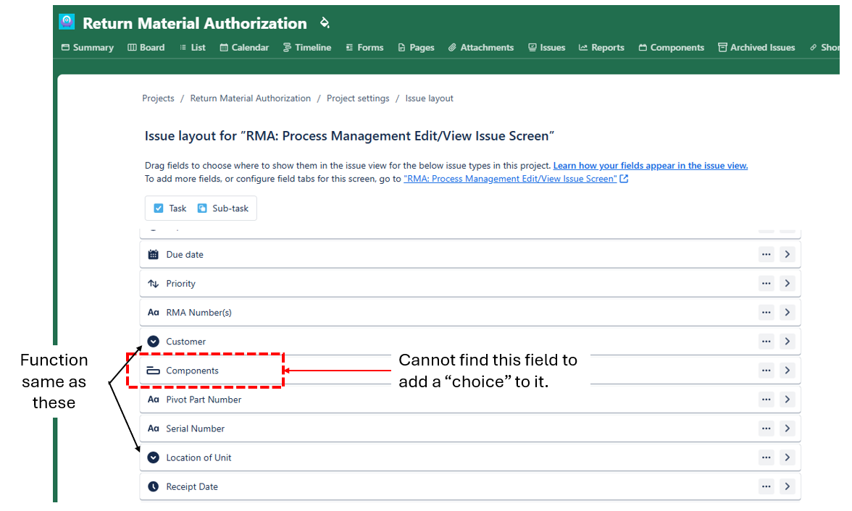Screen dimensions: 852x511
Task: Click the 'Sub-task' label text
Action: coord(230,208)
